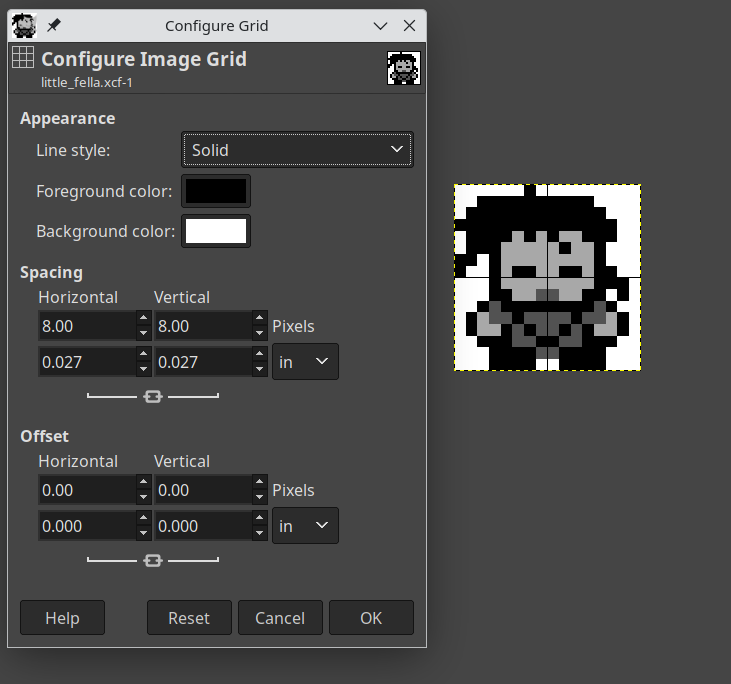Click the pixel art character on canvas

pos(547,277)
